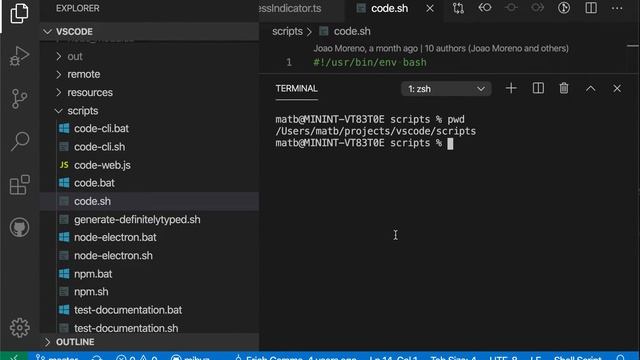
Task: Click the JS icon beside code-web.js
Action: pos(64,165)
